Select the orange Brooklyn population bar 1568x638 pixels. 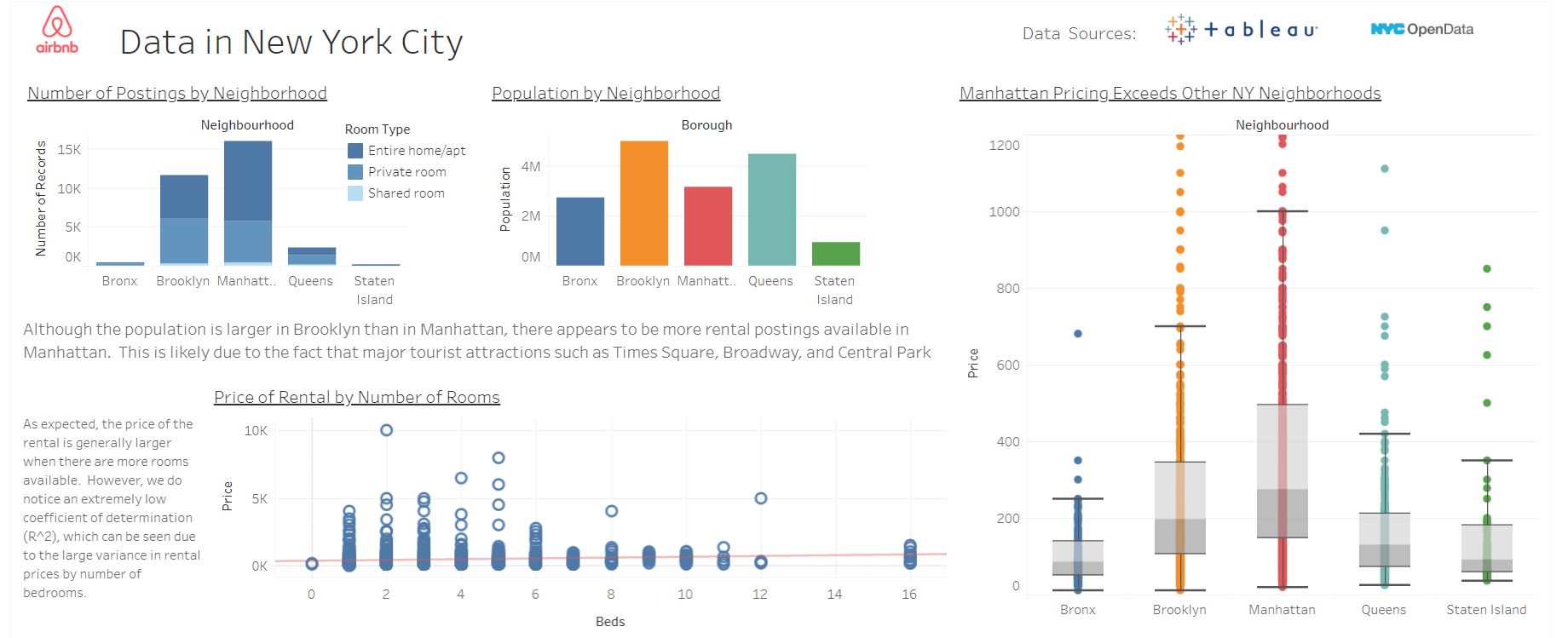pos(643,203)
